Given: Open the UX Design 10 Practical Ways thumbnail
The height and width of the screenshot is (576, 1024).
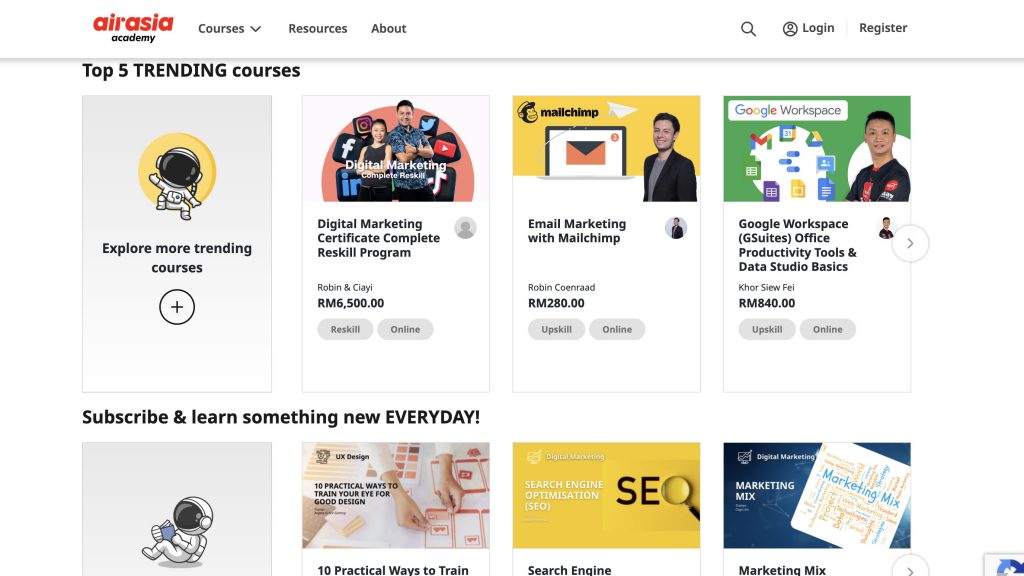Looking at the screenshot, I should 396,496.
